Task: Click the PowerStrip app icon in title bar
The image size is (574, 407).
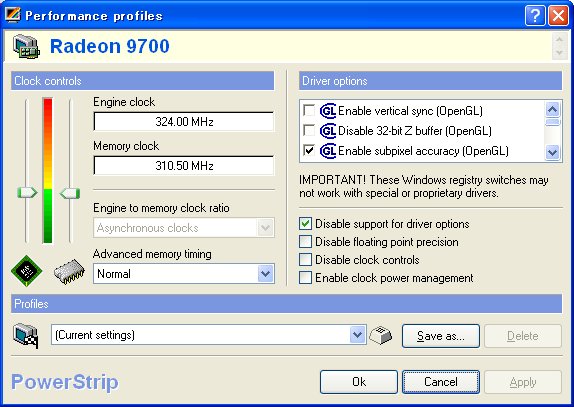Action: [12, 15]
